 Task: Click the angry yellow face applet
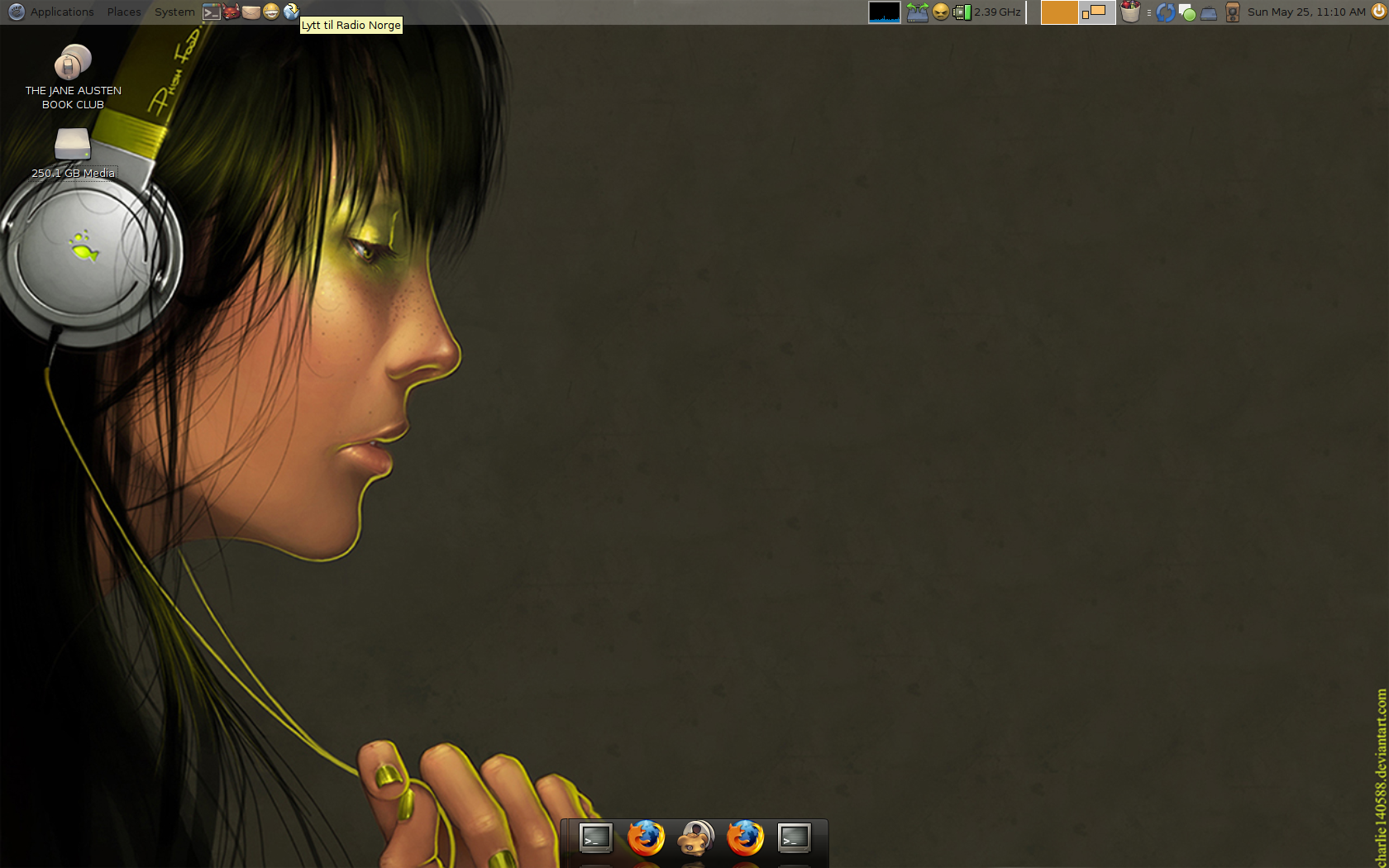click(941, 12)
